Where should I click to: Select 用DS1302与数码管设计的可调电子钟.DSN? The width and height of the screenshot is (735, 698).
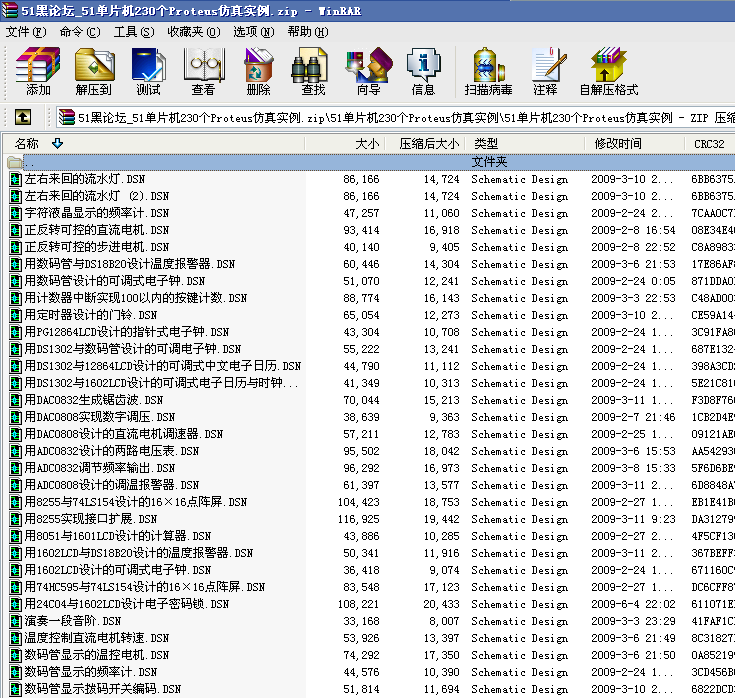(x=133, y=349)
